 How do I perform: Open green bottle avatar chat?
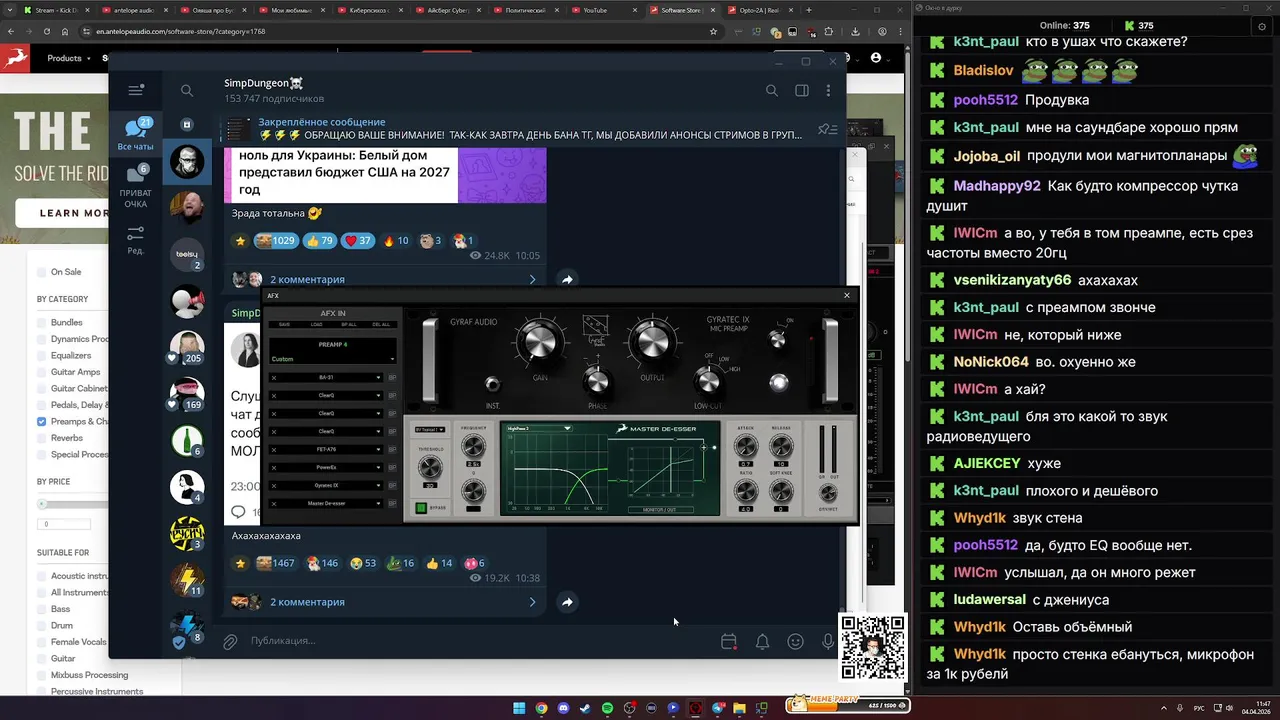[187, 440]
